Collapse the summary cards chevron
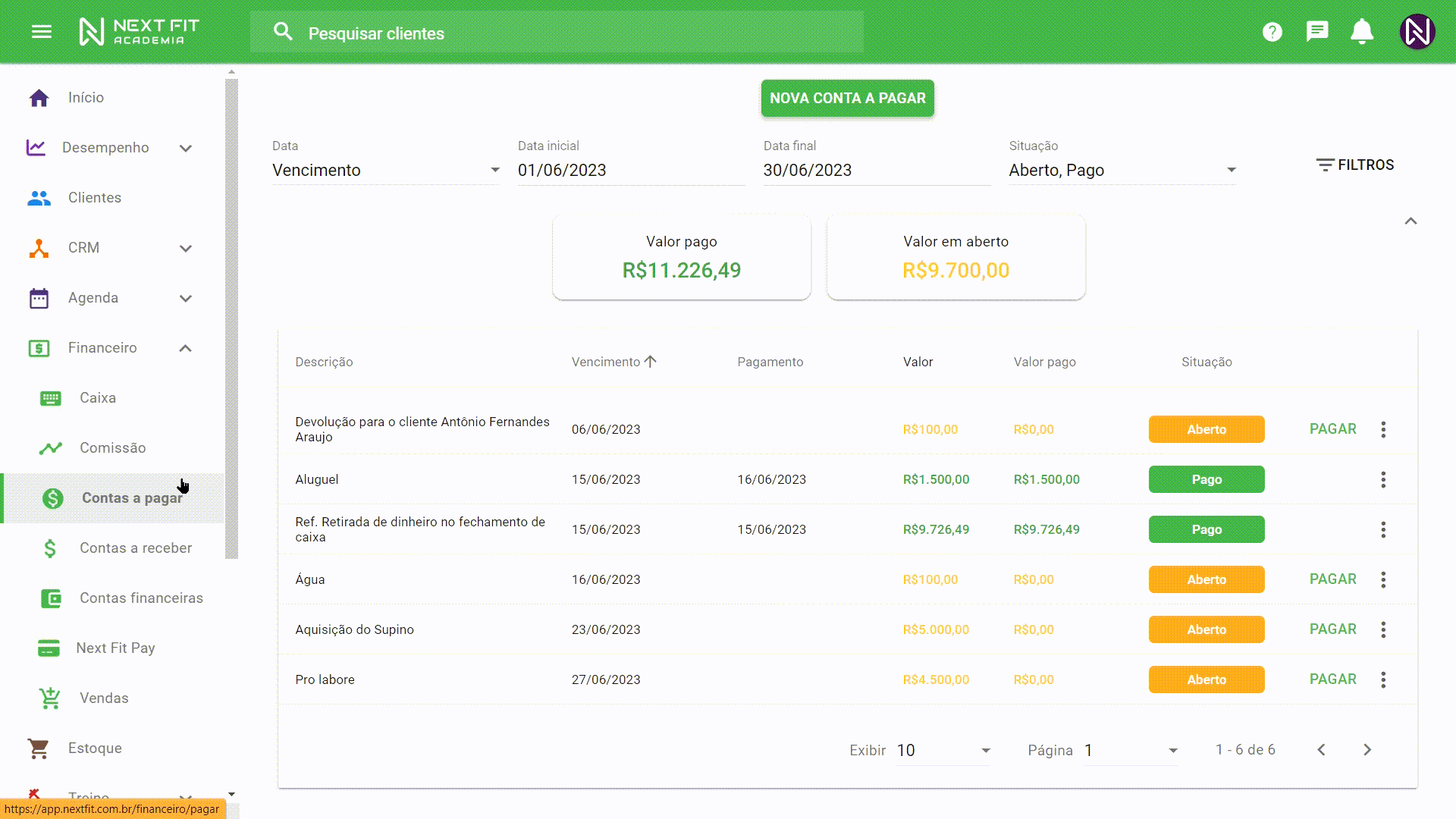This screenshot has height=819, width=1456. [1410, 221]
